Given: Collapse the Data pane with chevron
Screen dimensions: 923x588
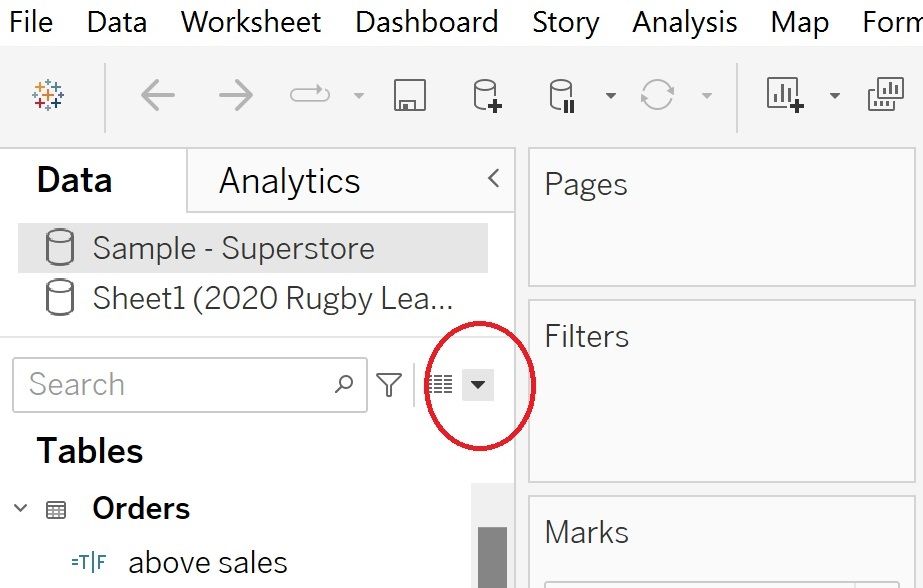Looking at the screenshot, I should pyautogui.click(x=493, y=179).
